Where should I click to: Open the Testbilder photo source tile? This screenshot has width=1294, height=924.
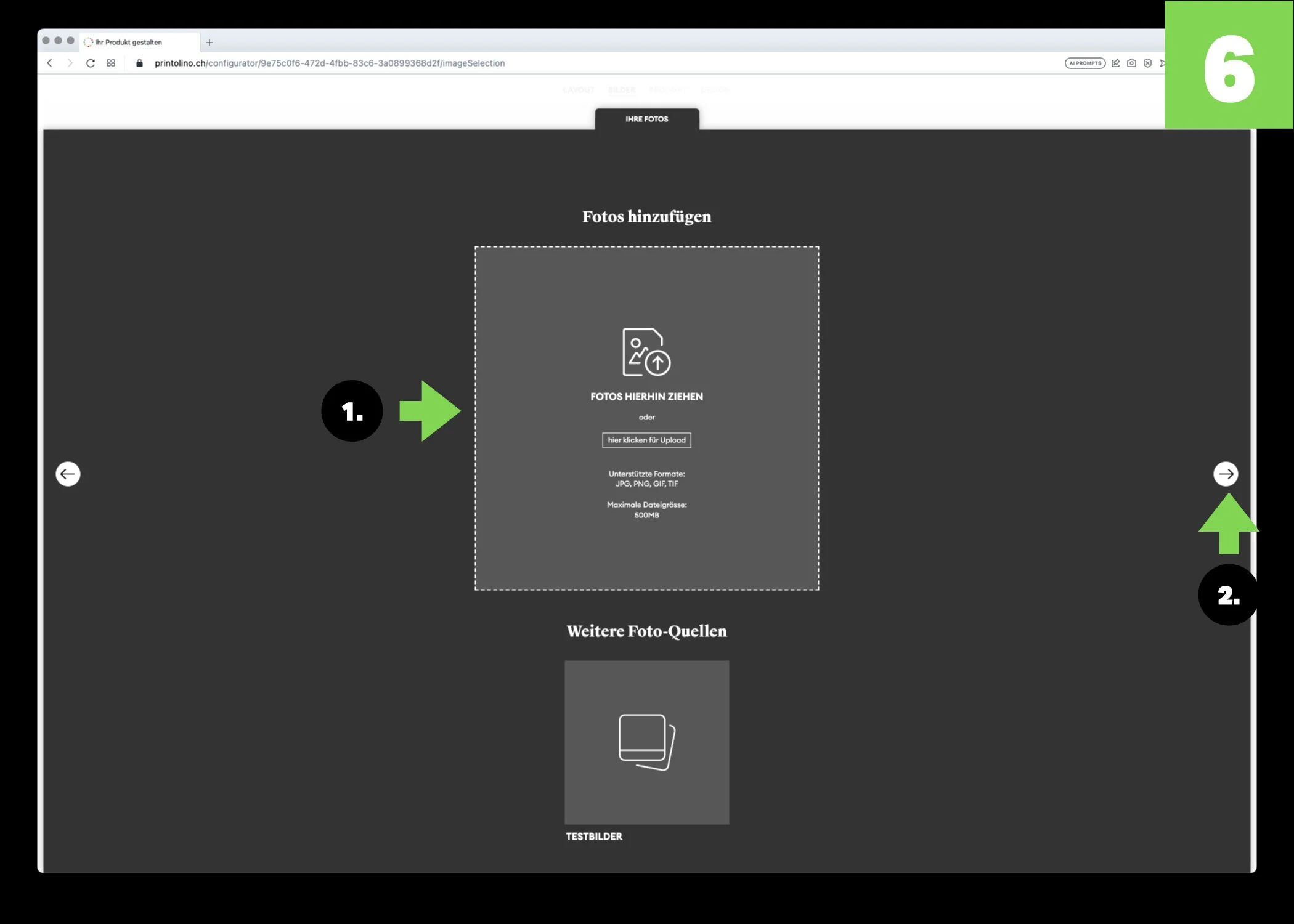click(x=646, y=742)
